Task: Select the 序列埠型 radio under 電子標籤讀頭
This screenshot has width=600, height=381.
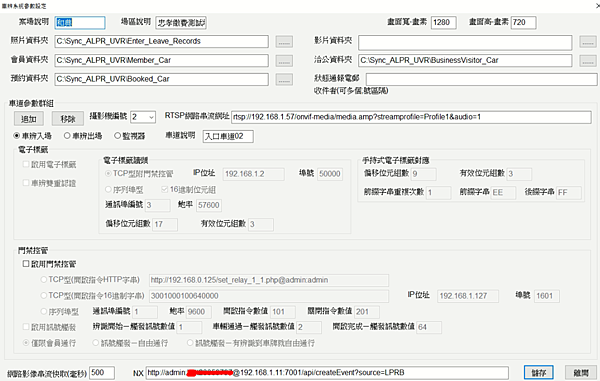Action: [124, 190]
